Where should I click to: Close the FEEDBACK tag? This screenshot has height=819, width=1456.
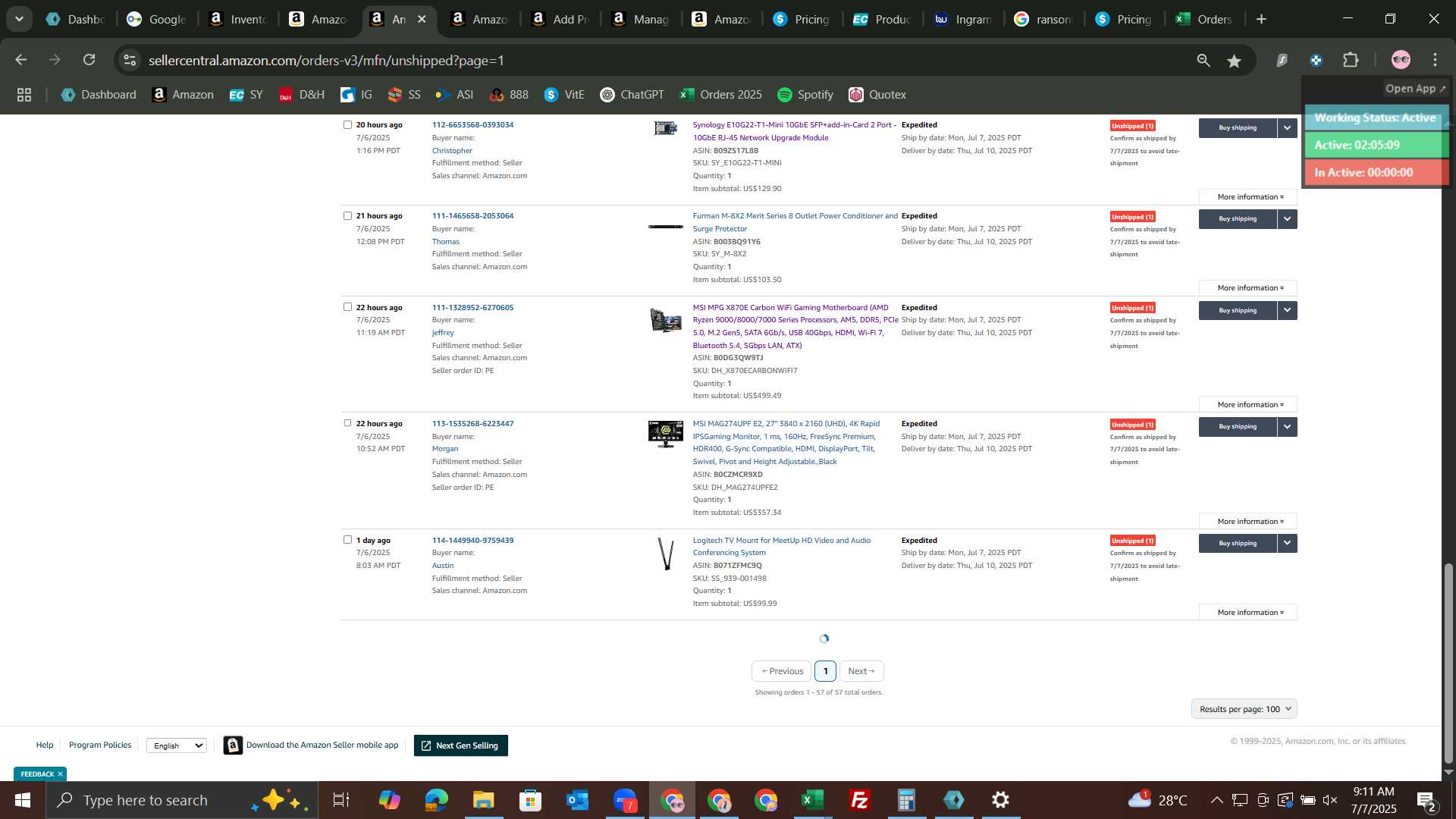point(60,774)
